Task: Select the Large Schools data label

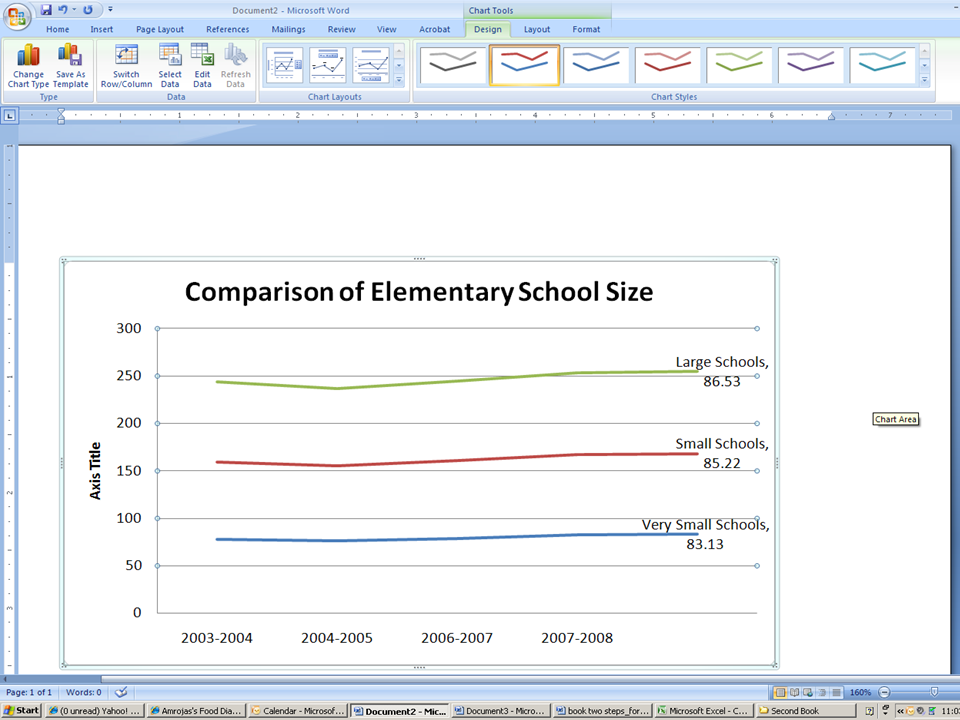Action: coord(722,372)
